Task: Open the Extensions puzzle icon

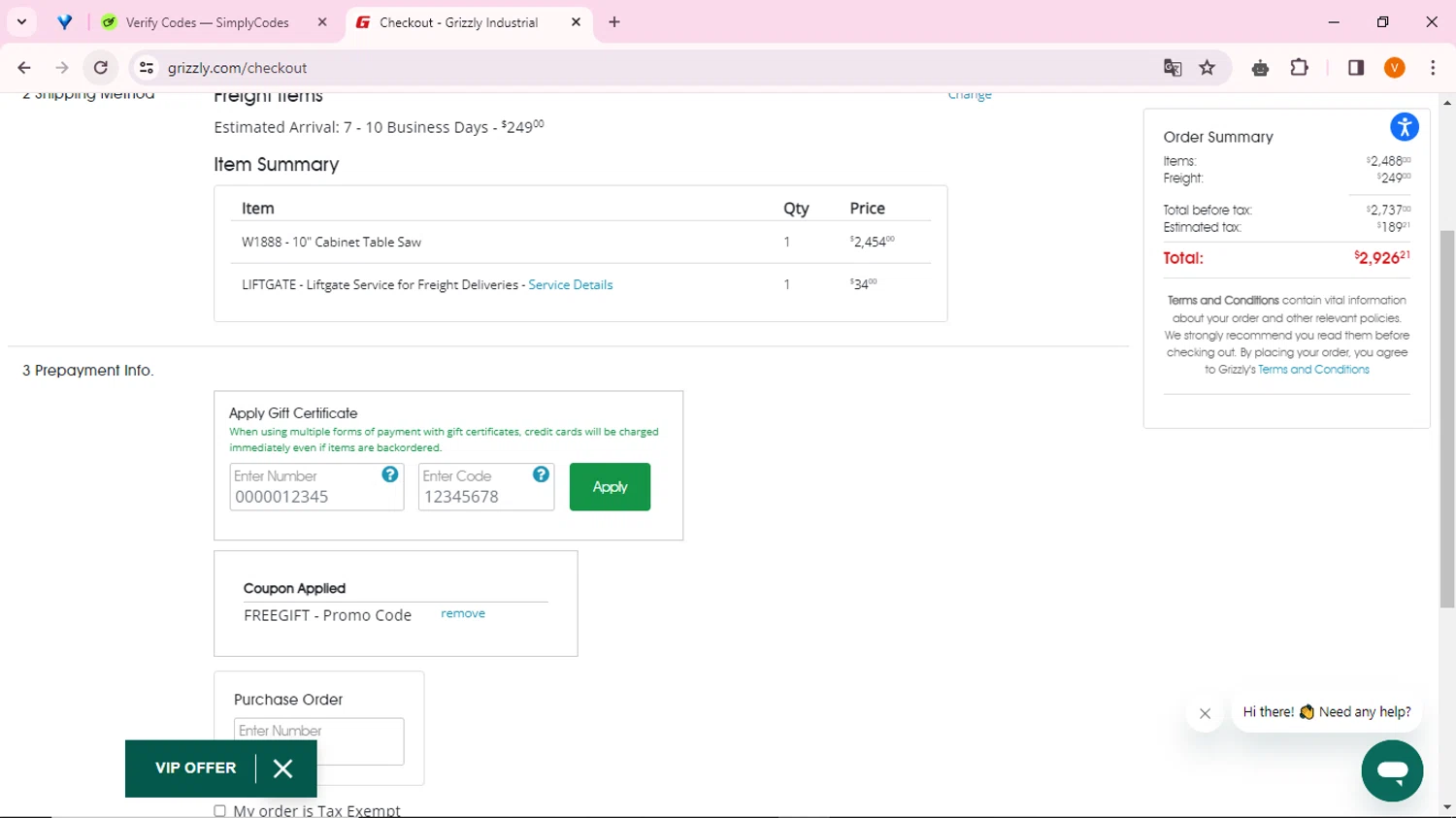Action: (x=1299, y=68)
